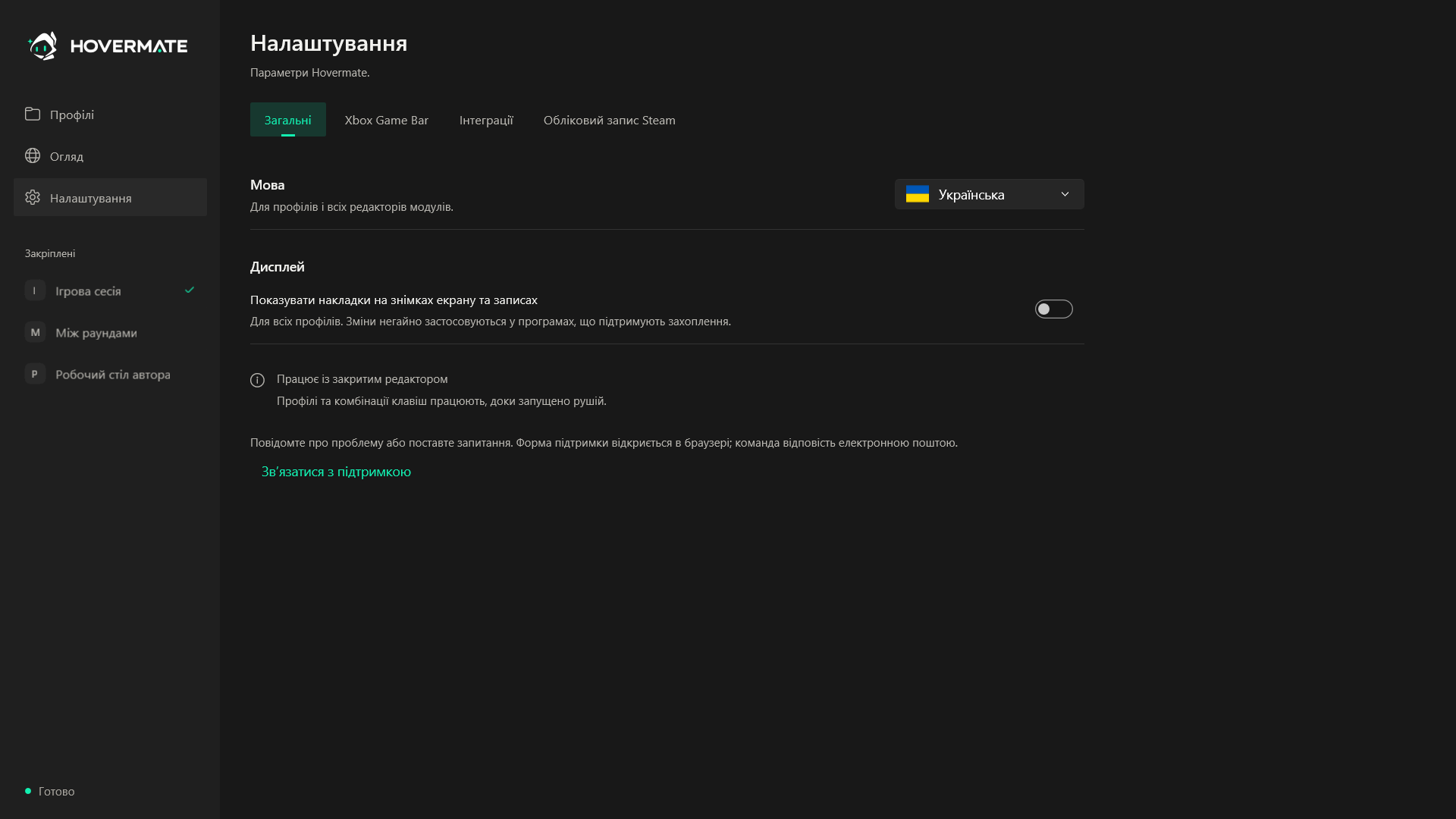Toggle overlays on screenshots and recordings switch

1054,309
